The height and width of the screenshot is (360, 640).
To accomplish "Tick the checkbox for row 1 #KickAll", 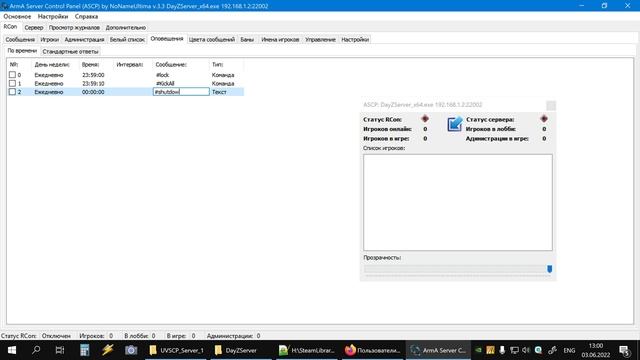I will (12, 83).
